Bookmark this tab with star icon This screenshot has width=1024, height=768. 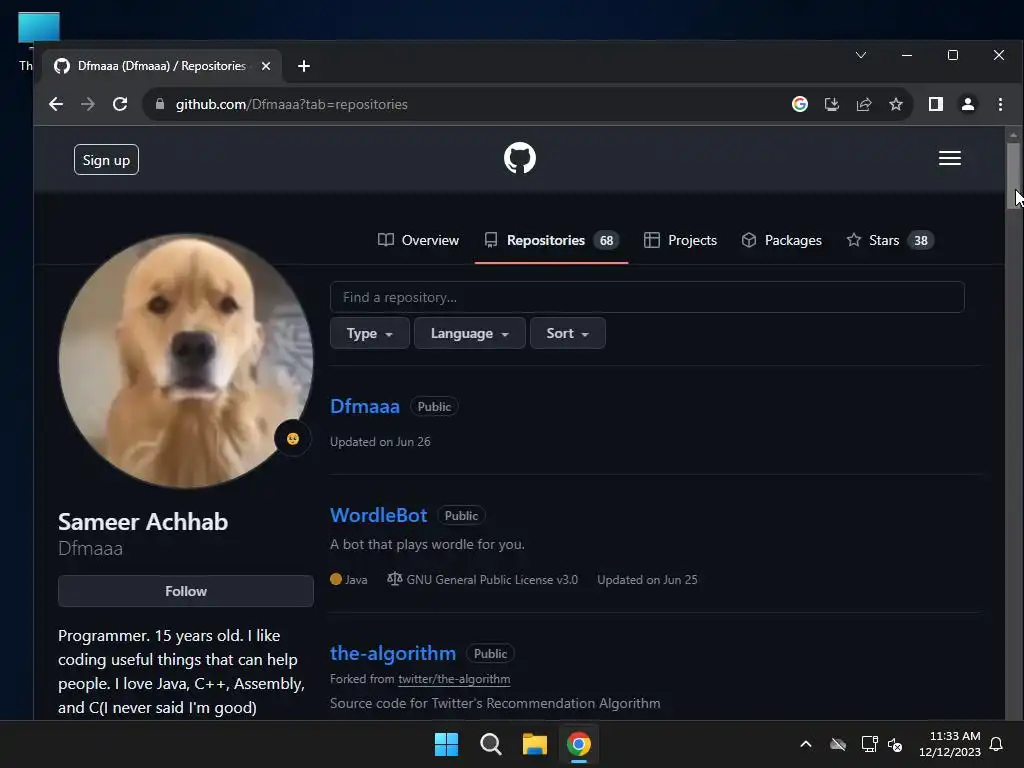[896, 104]
